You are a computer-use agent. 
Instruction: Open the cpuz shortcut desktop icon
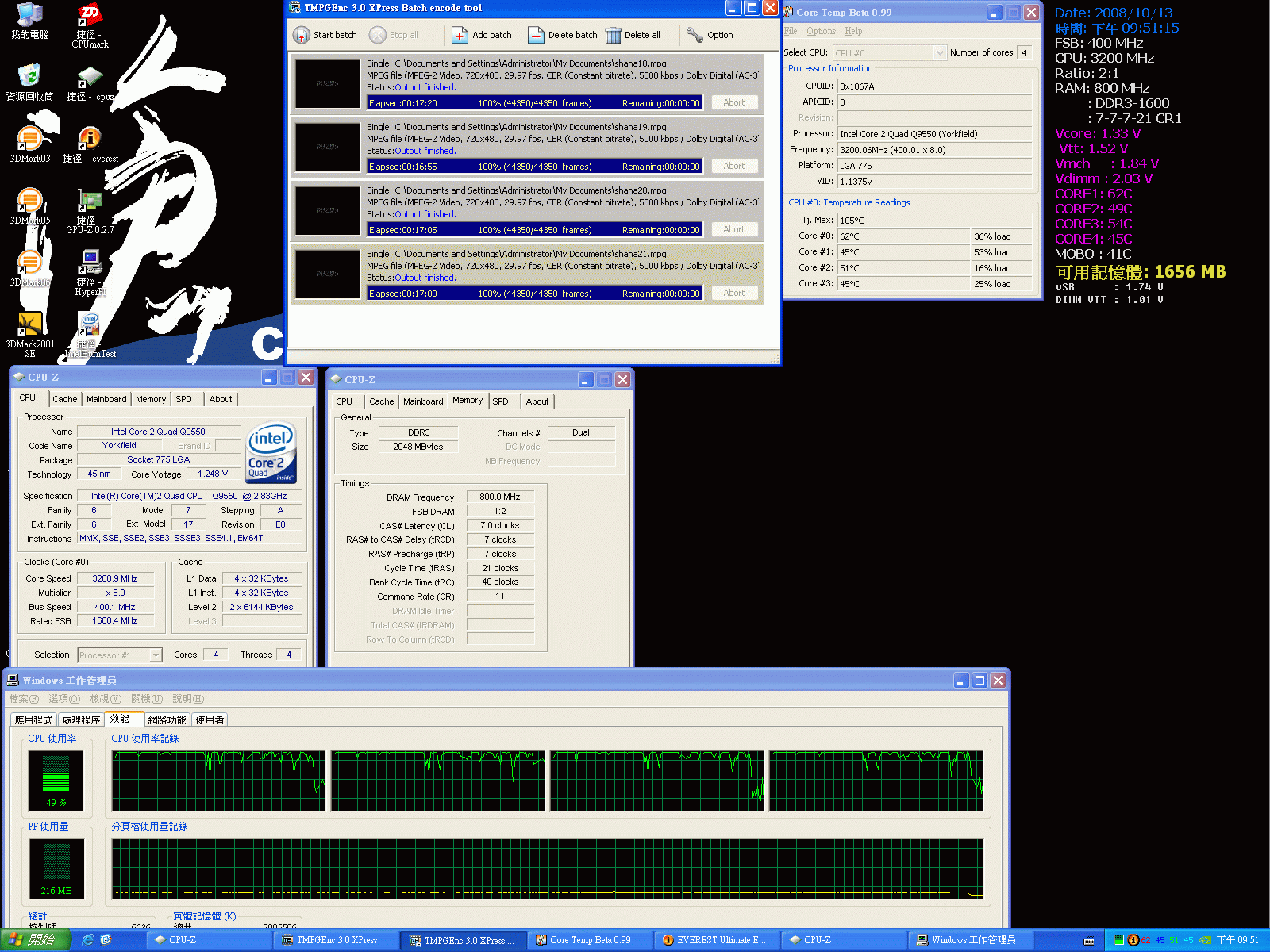tap(90, 83)
